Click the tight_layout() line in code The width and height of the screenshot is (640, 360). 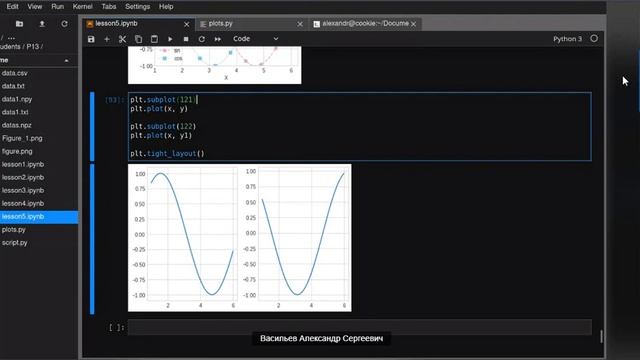(167, 154)
